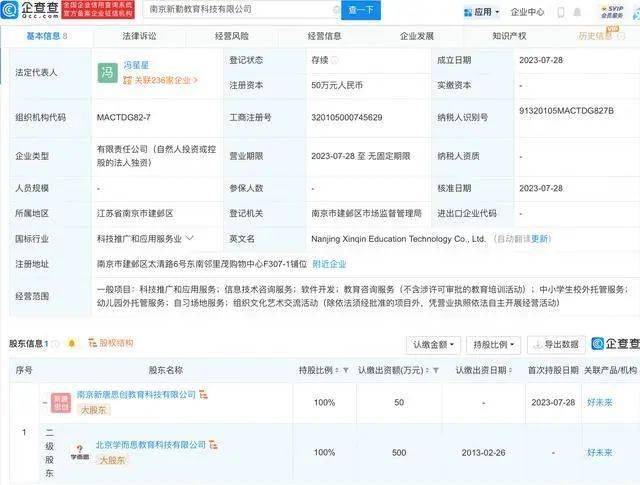Click the Qcc.com logo icon
This screenshot has height=485, width=640.
point(9,10)
